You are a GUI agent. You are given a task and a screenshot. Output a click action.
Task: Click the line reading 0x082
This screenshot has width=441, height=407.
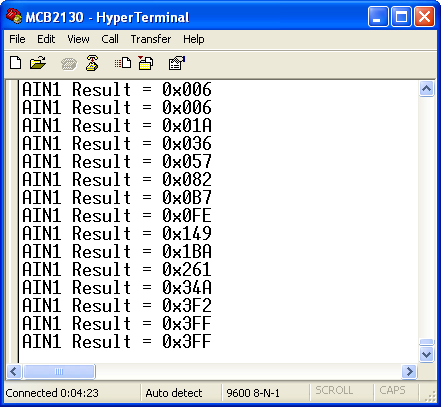pyautogui.click(x=117, y=180)
